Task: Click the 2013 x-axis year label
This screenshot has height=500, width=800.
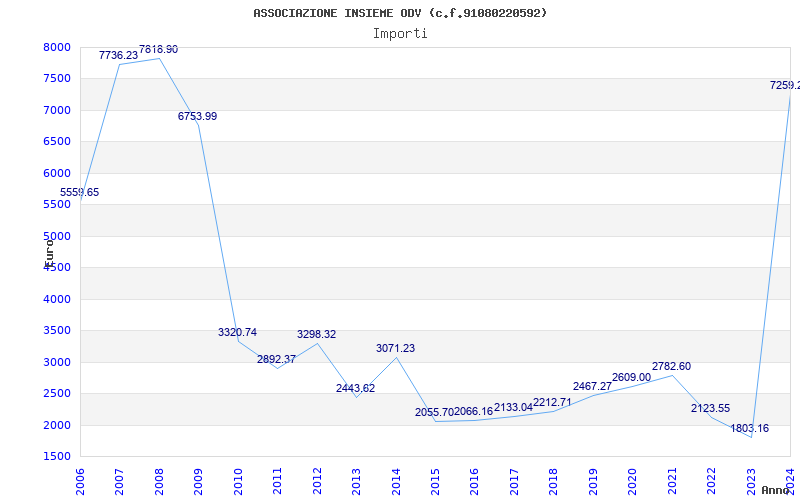Action: (x=356, y=482)
